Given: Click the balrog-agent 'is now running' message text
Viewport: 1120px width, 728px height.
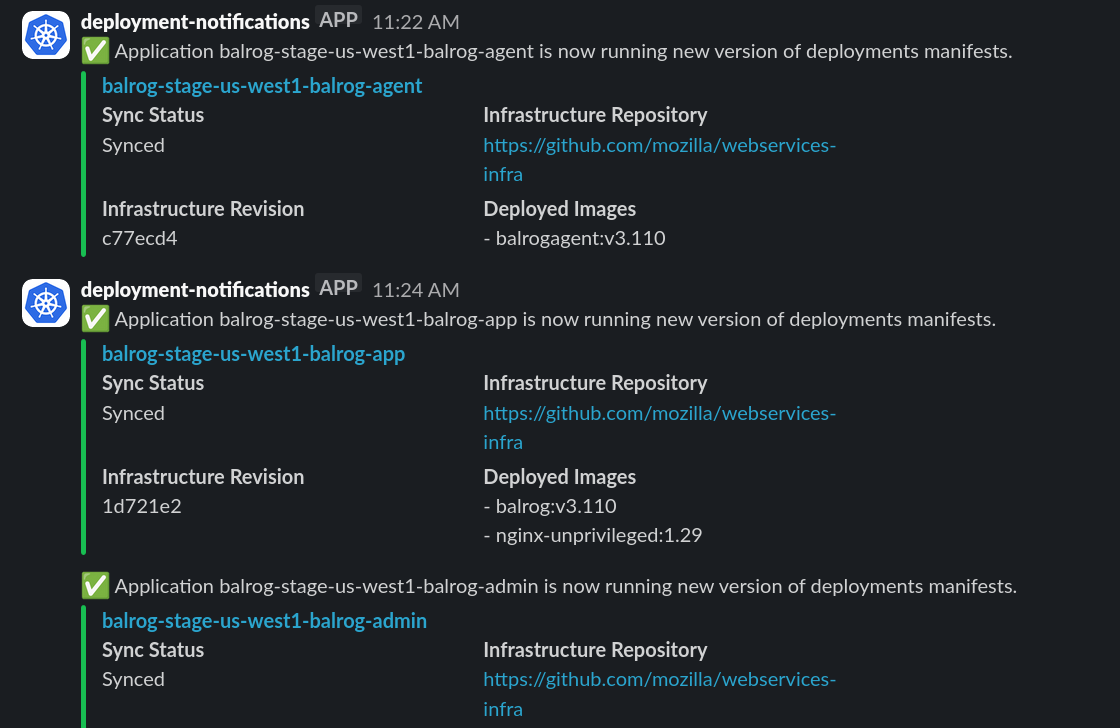Looking at the screenshot, I should (x=564, y=51).
